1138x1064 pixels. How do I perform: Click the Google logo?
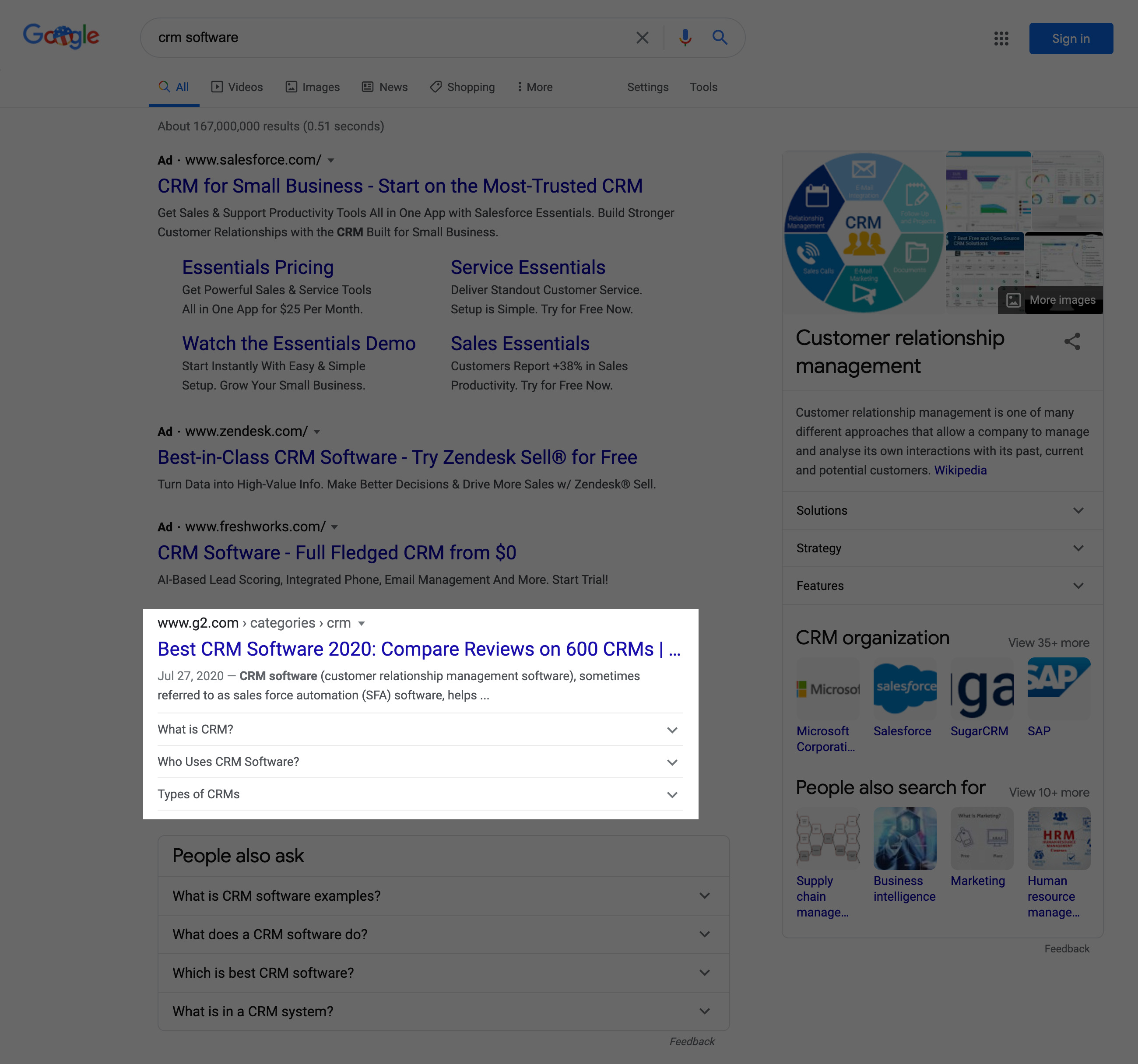click(x=61, y=37)
